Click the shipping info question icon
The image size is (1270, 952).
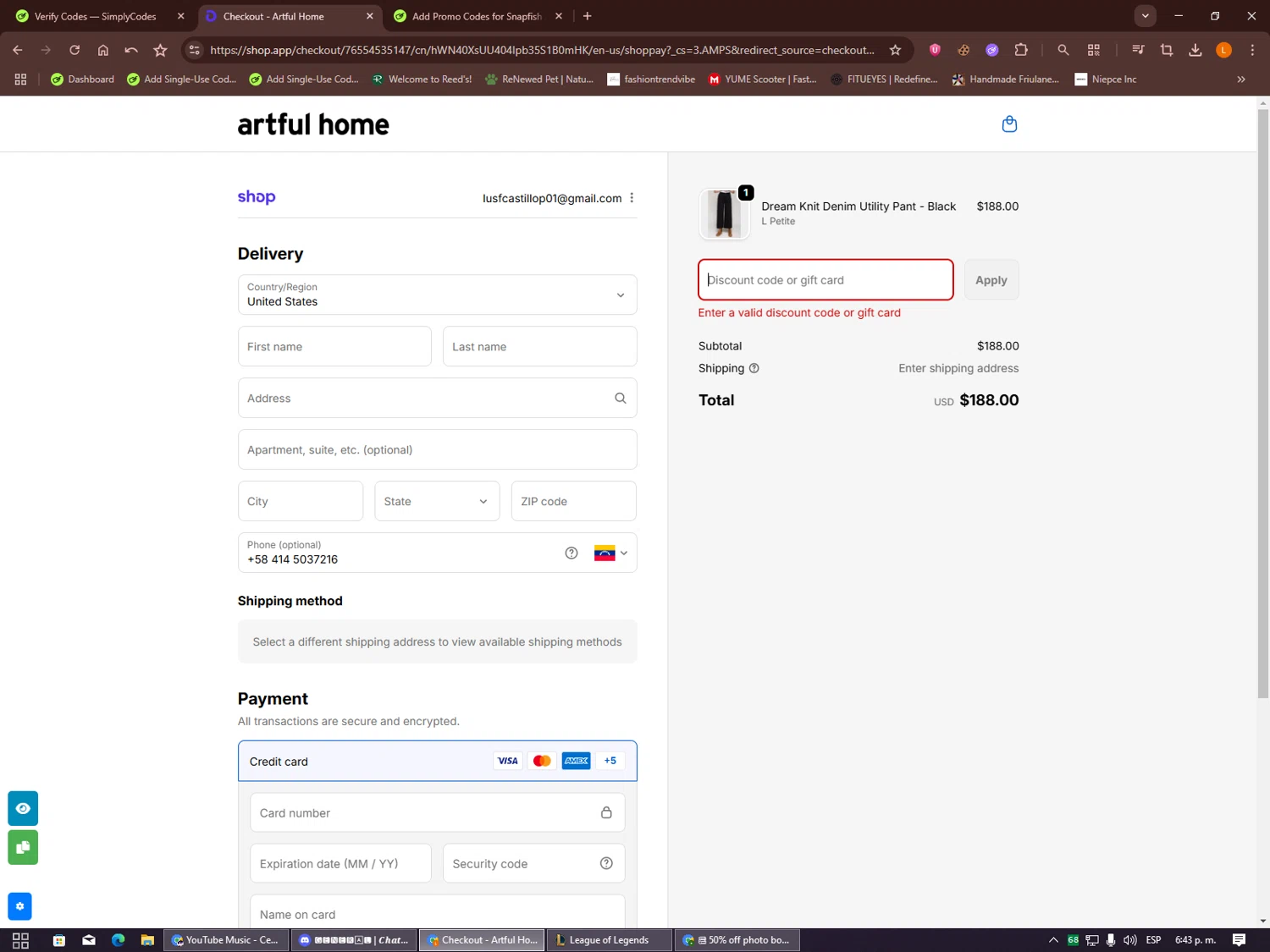(x=754, y=368)
